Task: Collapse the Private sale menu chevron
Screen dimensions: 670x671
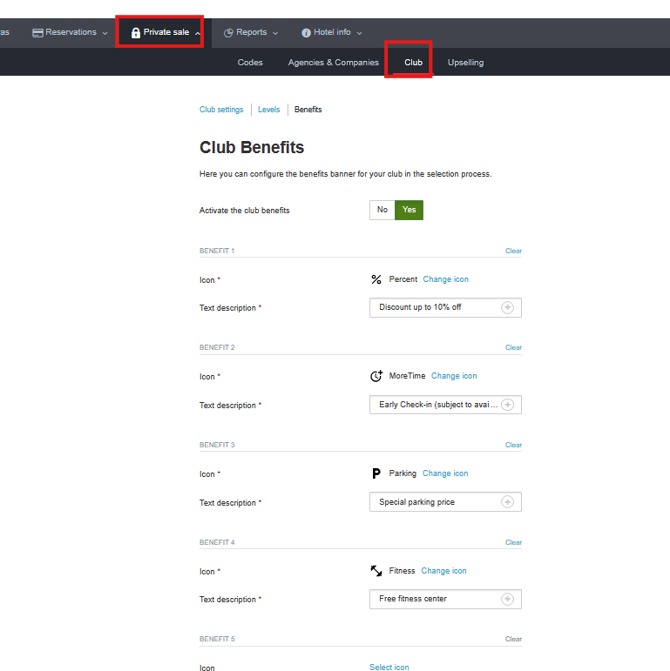Action: 197,33
